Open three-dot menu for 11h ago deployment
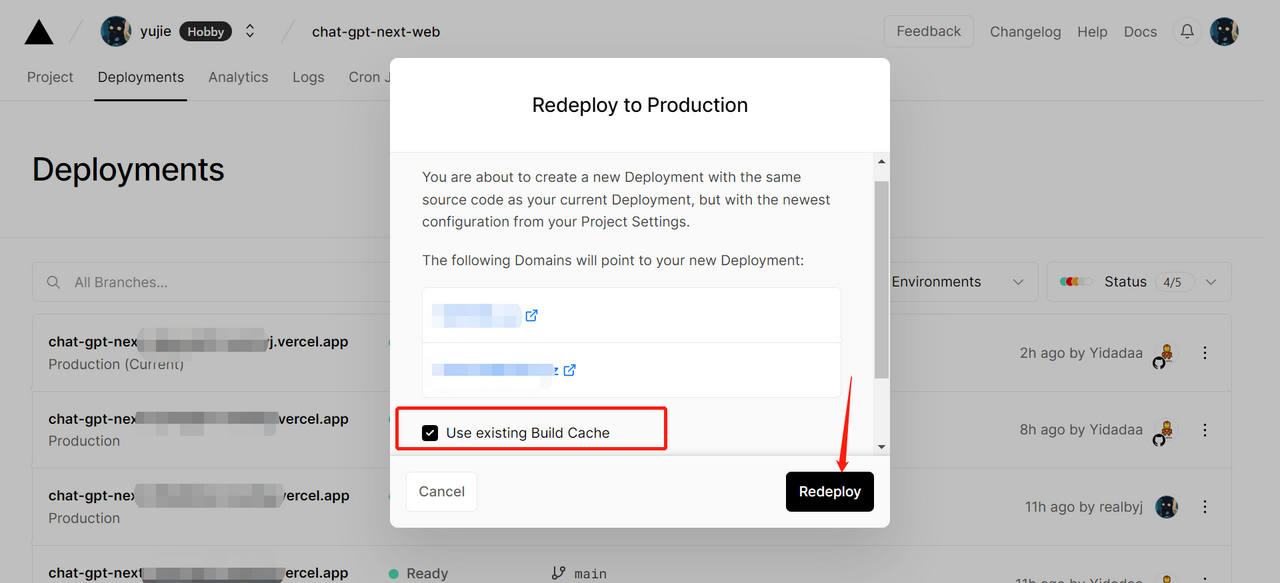The image size is (1280, 583). pos(1205,507)
